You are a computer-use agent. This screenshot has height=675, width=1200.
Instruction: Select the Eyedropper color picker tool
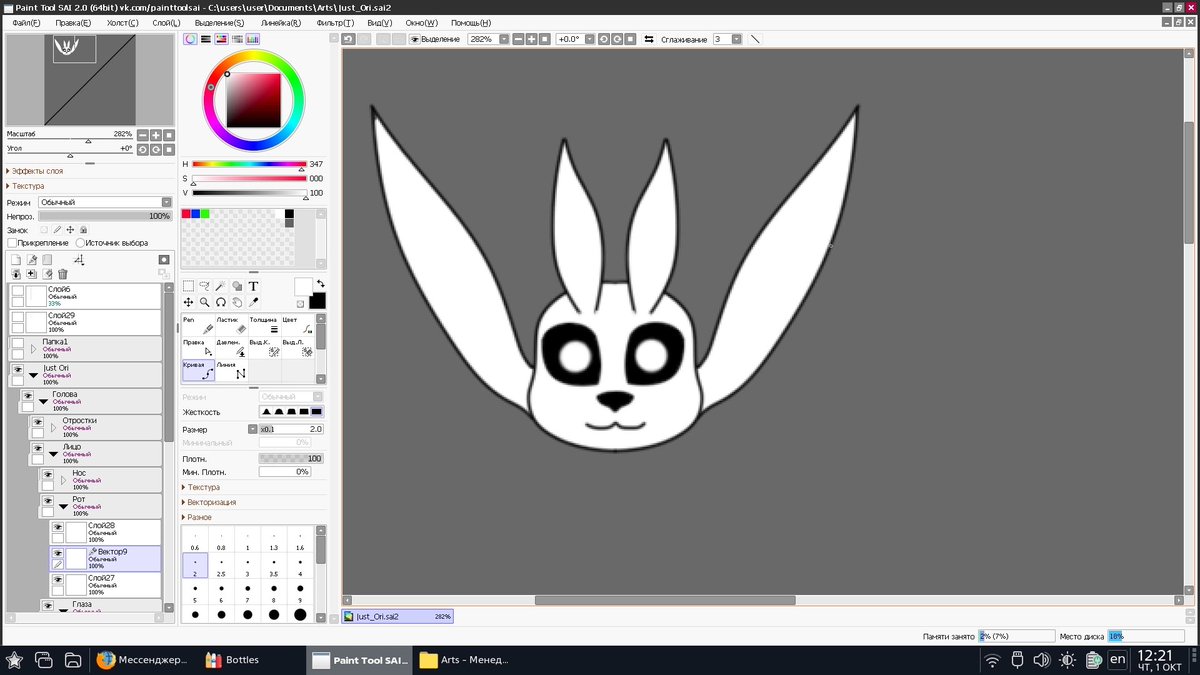point(253,302)
